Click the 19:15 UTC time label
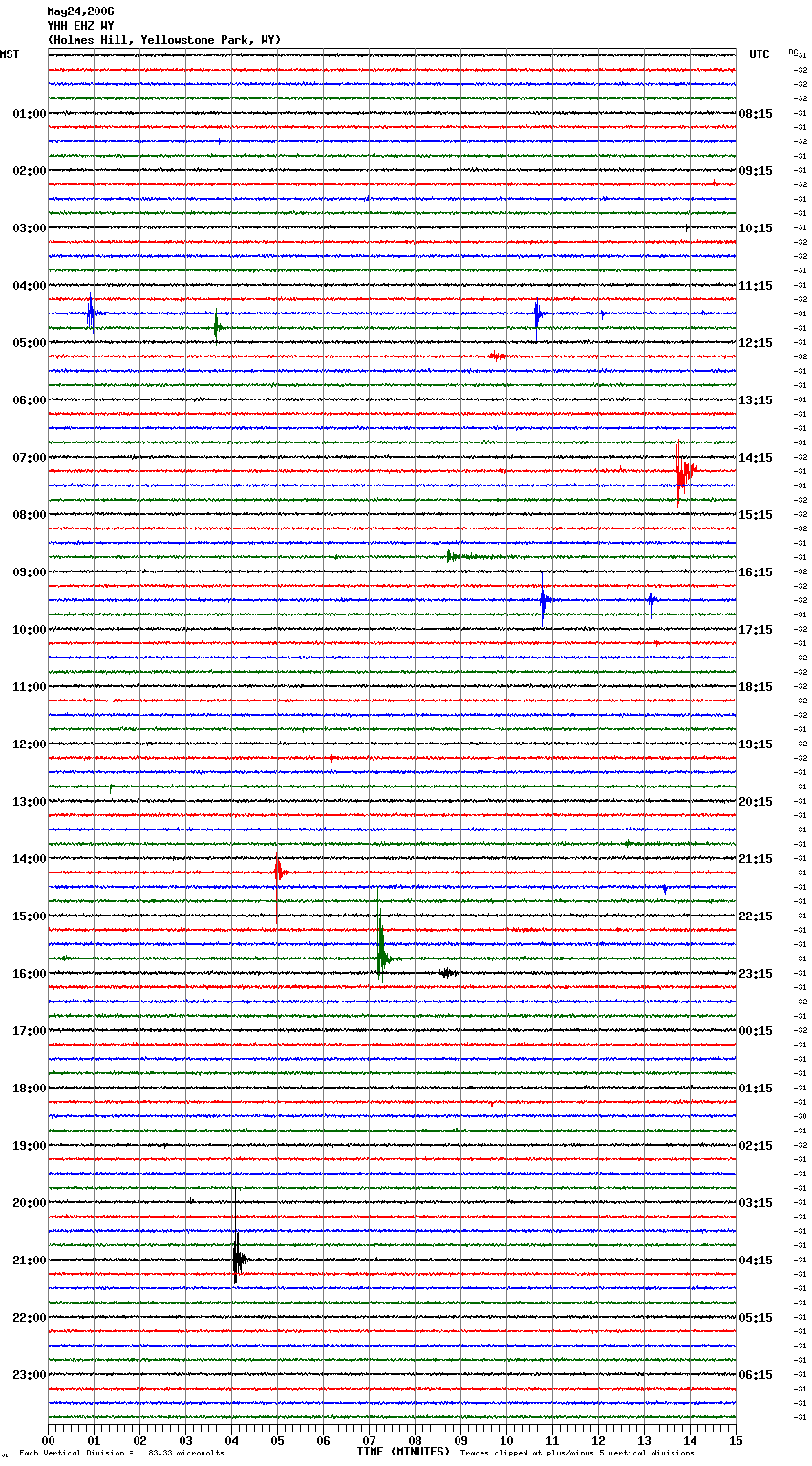Image resolution: width=812 pixels, height=1466 pixels. (x=756, y=744)
